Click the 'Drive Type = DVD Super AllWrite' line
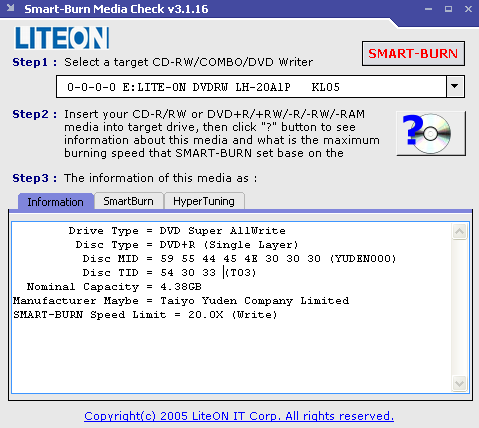This screenshot has width=479, height=428. (177, 231)
